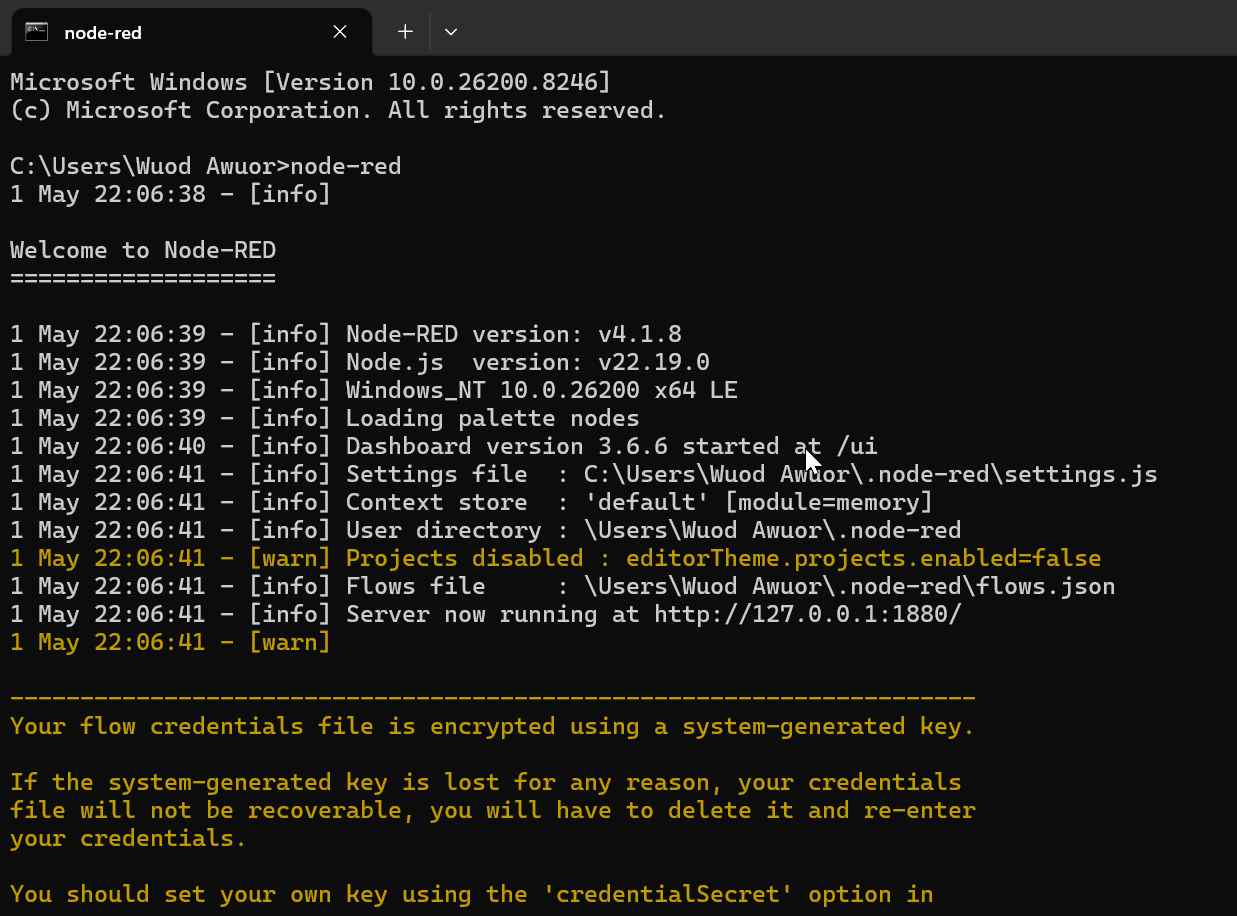Click the Microsoft Corporation copyright line

click(338, 110)
